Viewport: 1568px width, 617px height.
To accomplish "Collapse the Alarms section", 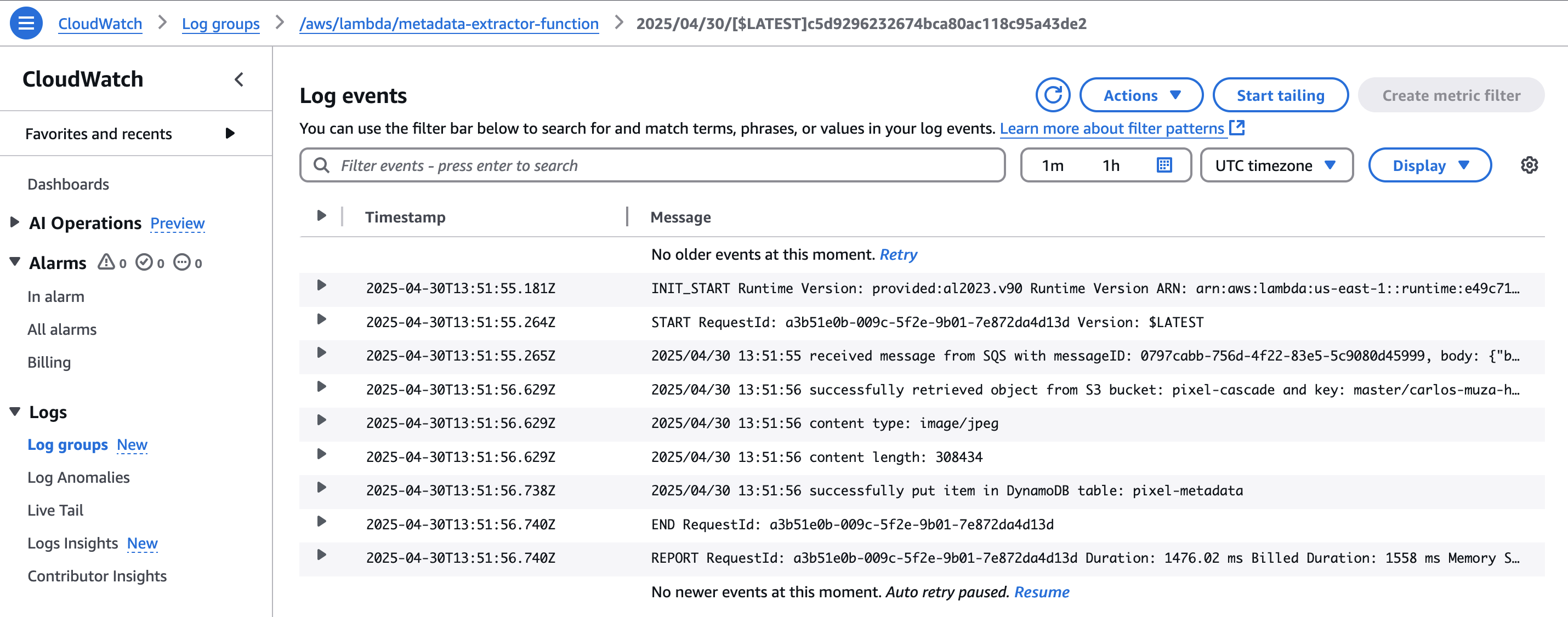I will click(x=15, y=261).
